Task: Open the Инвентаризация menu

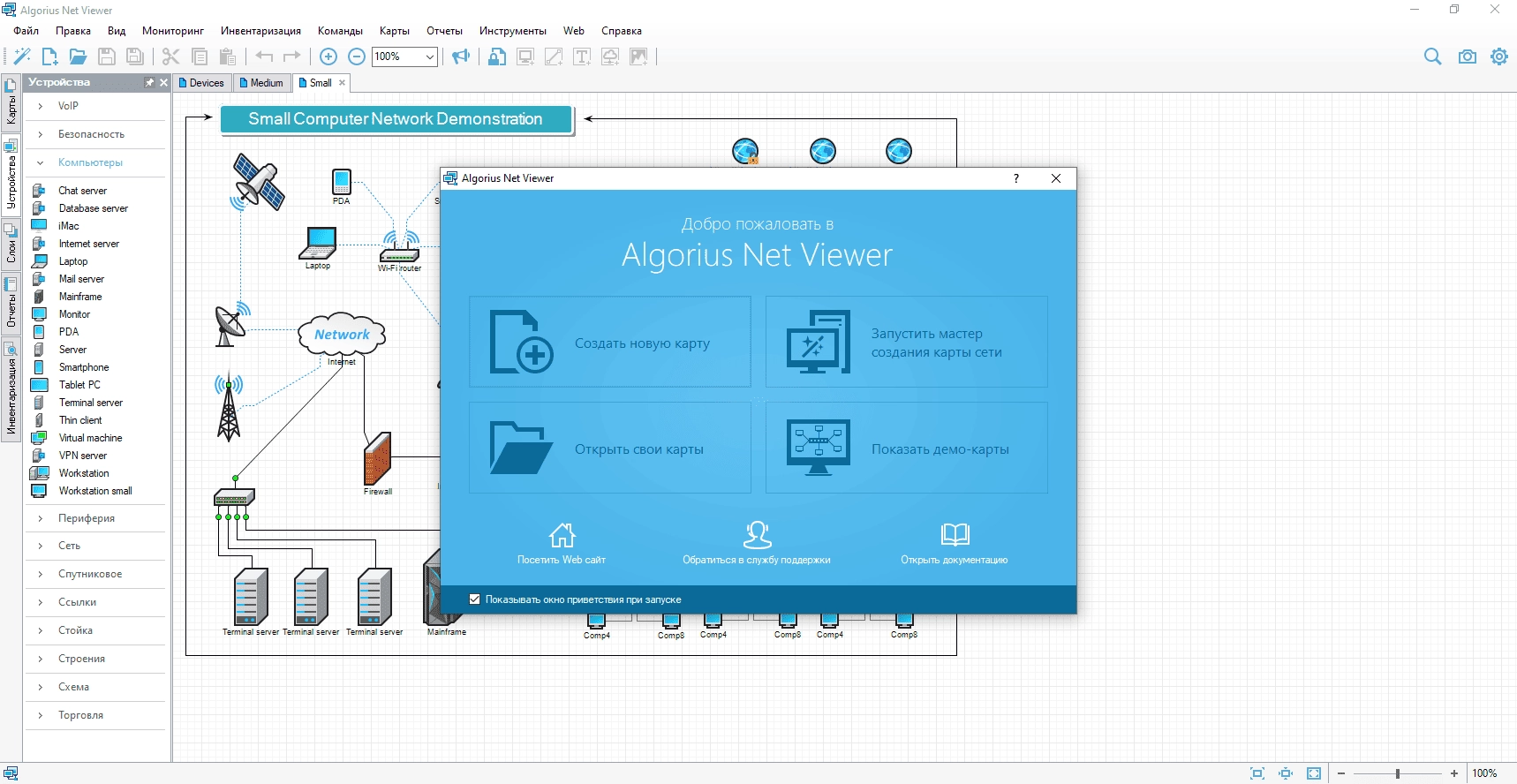Action: click(x=260, y=31)
